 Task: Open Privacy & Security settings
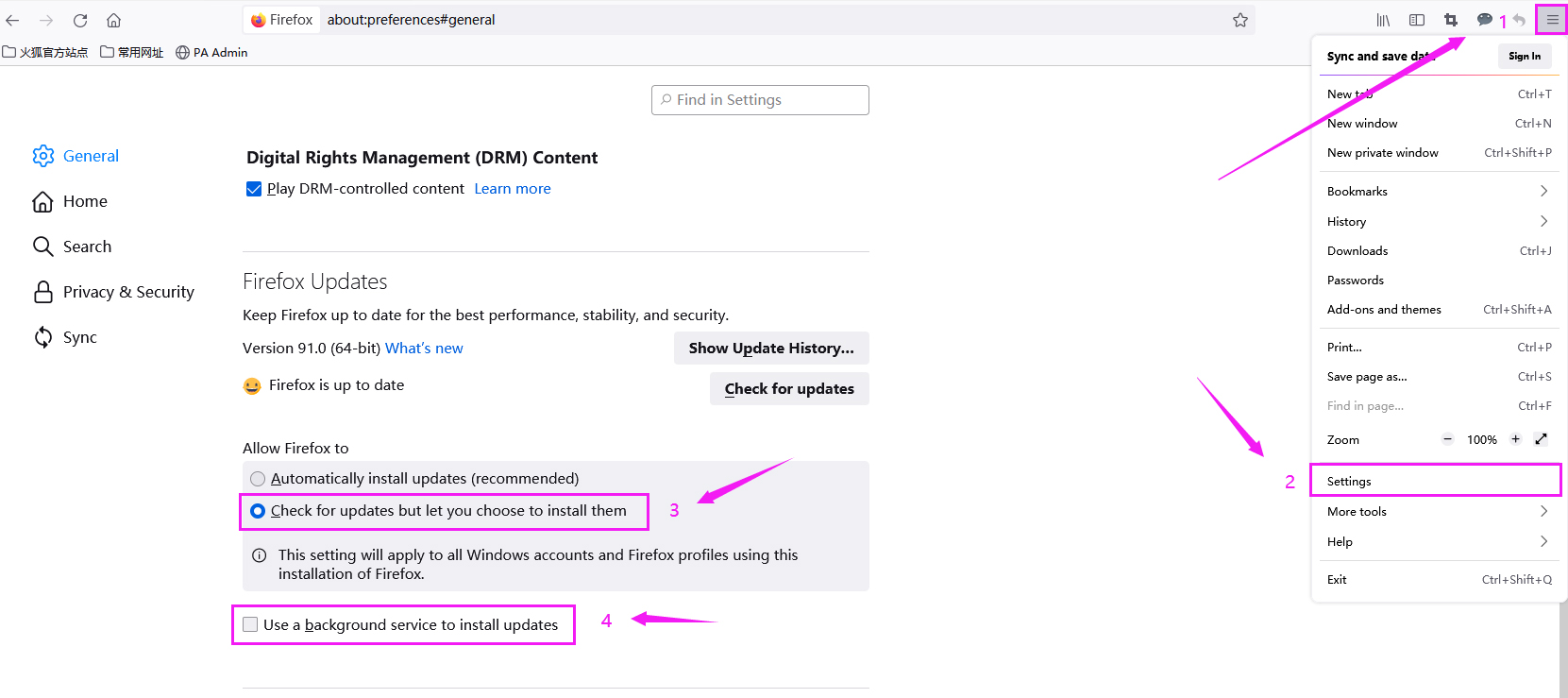[x=113, y=292]
